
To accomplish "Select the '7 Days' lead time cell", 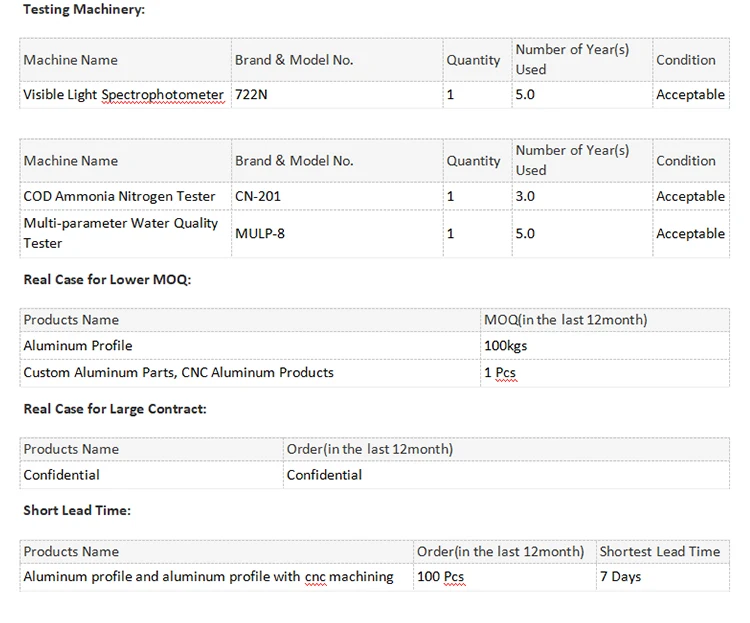I will point(620,577).
